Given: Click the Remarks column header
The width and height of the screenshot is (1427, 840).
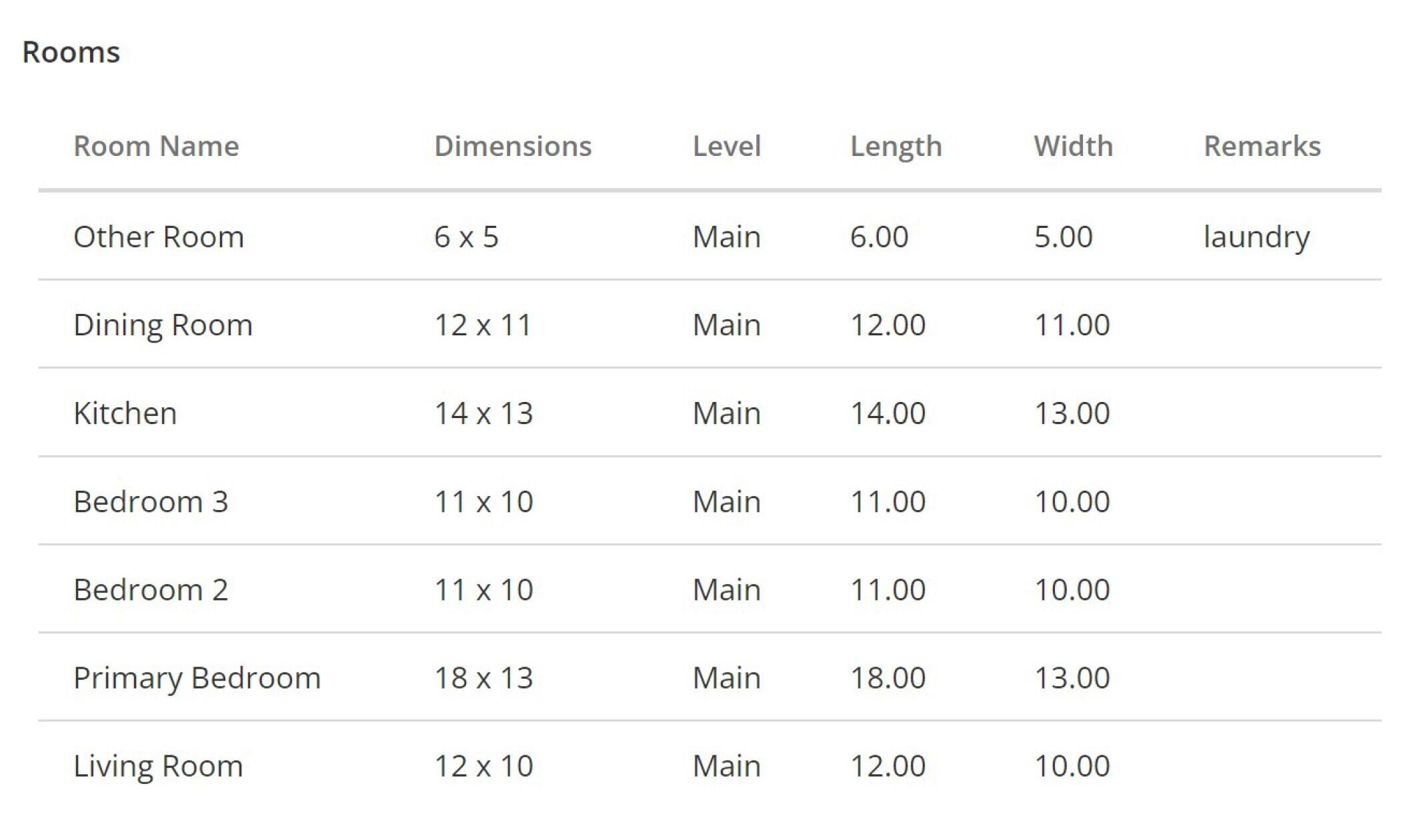Looking at the screenshot, I should (x=1262, y=146).
